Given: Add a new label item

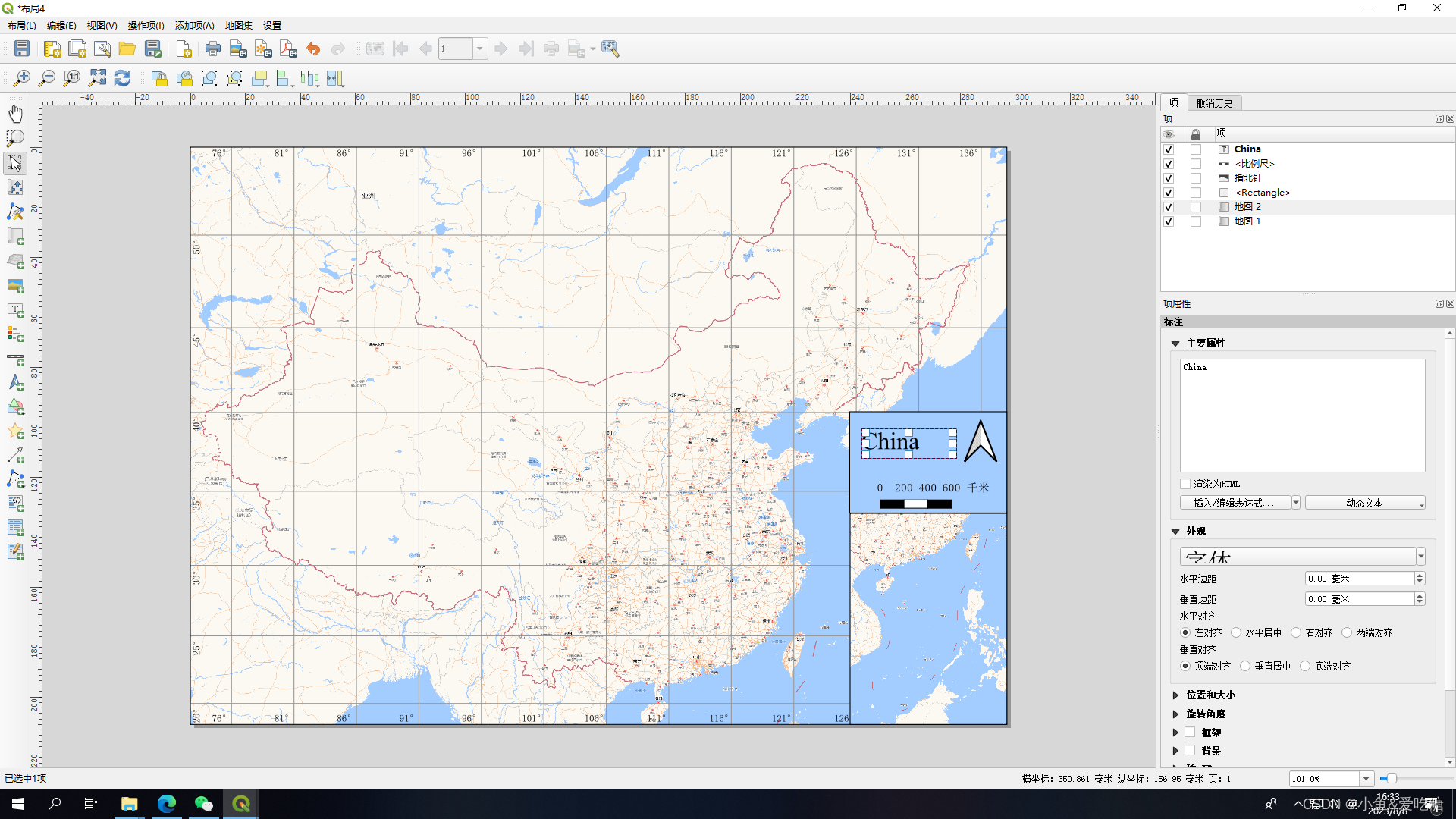Looking at the screenshot, I should click(15, 310).
